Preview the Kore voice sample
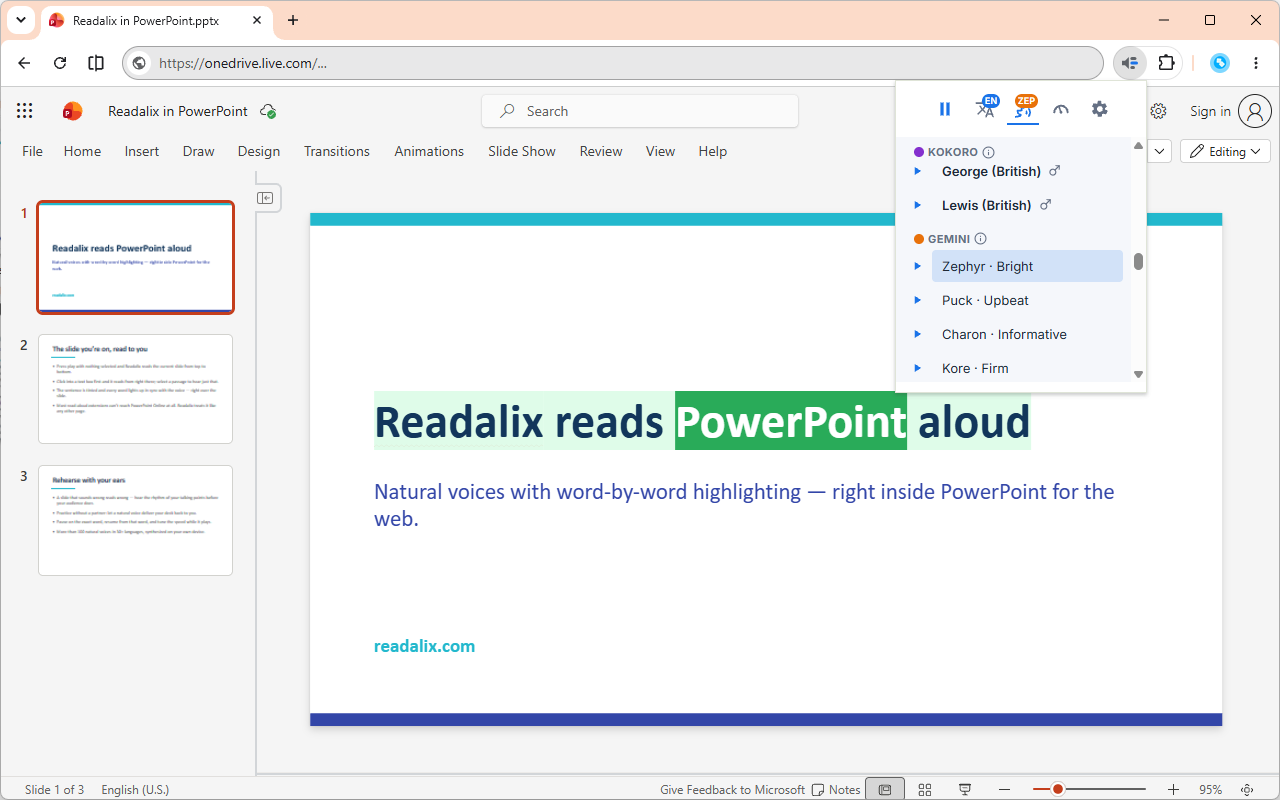The height and width of the screenshot is (800, 1280). pyautogui.click(x=918, y=368)
